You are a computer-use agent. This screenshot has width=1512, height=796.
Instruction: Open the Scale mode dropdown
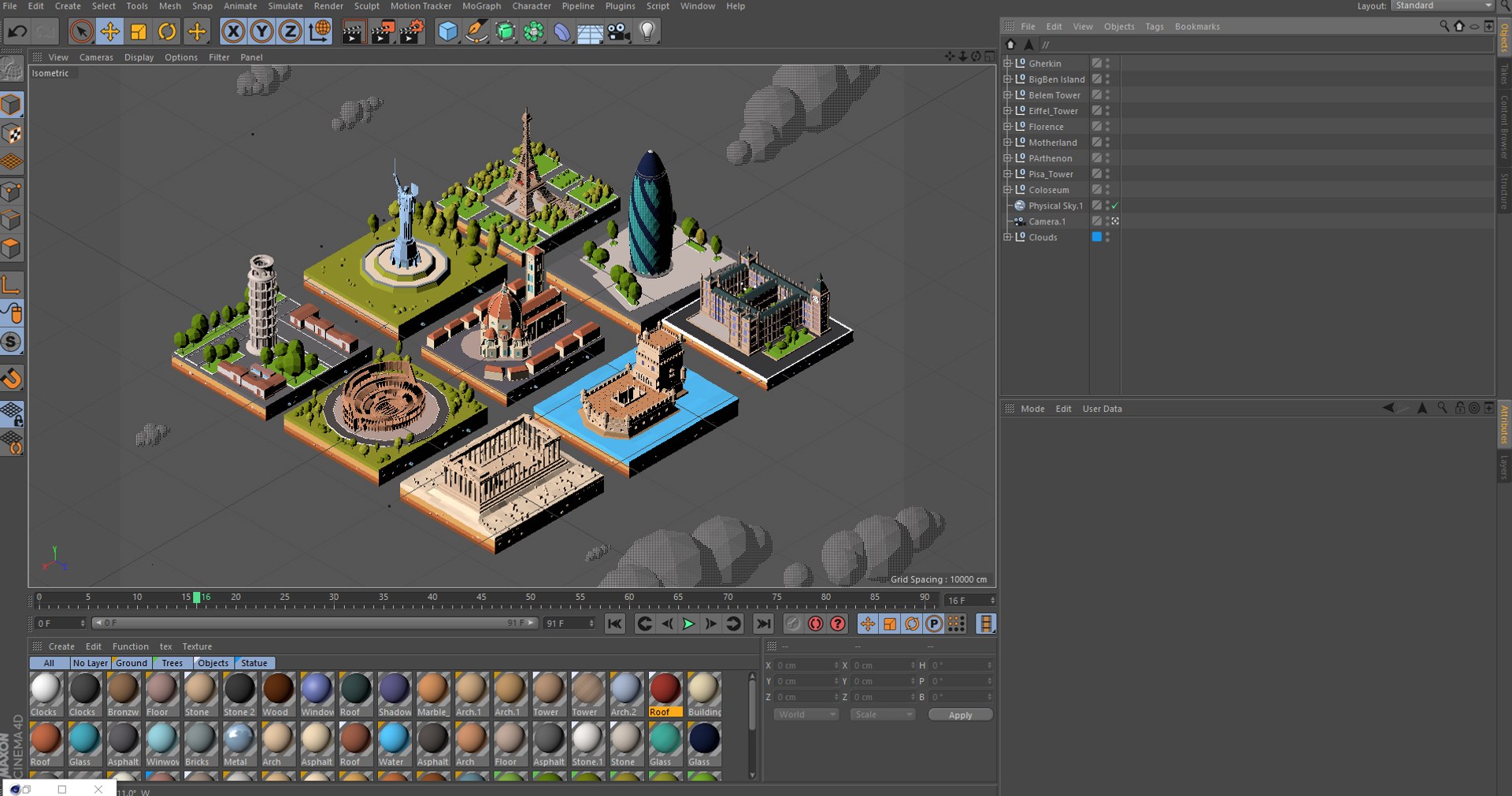click(883, 714)
